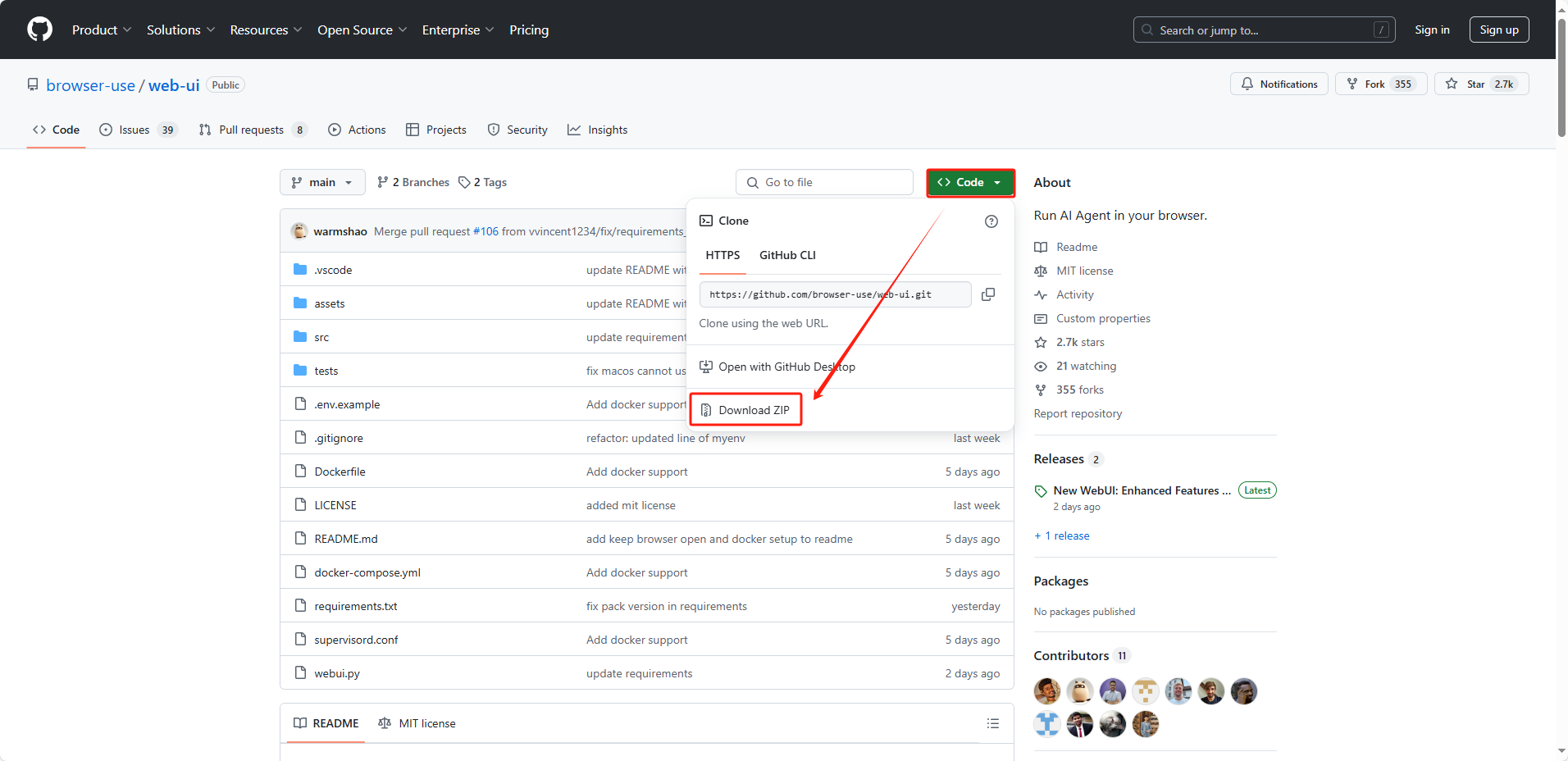Select the HTTPS clone tab
This screenshot has width=1568, height=761.
point(722,255)
